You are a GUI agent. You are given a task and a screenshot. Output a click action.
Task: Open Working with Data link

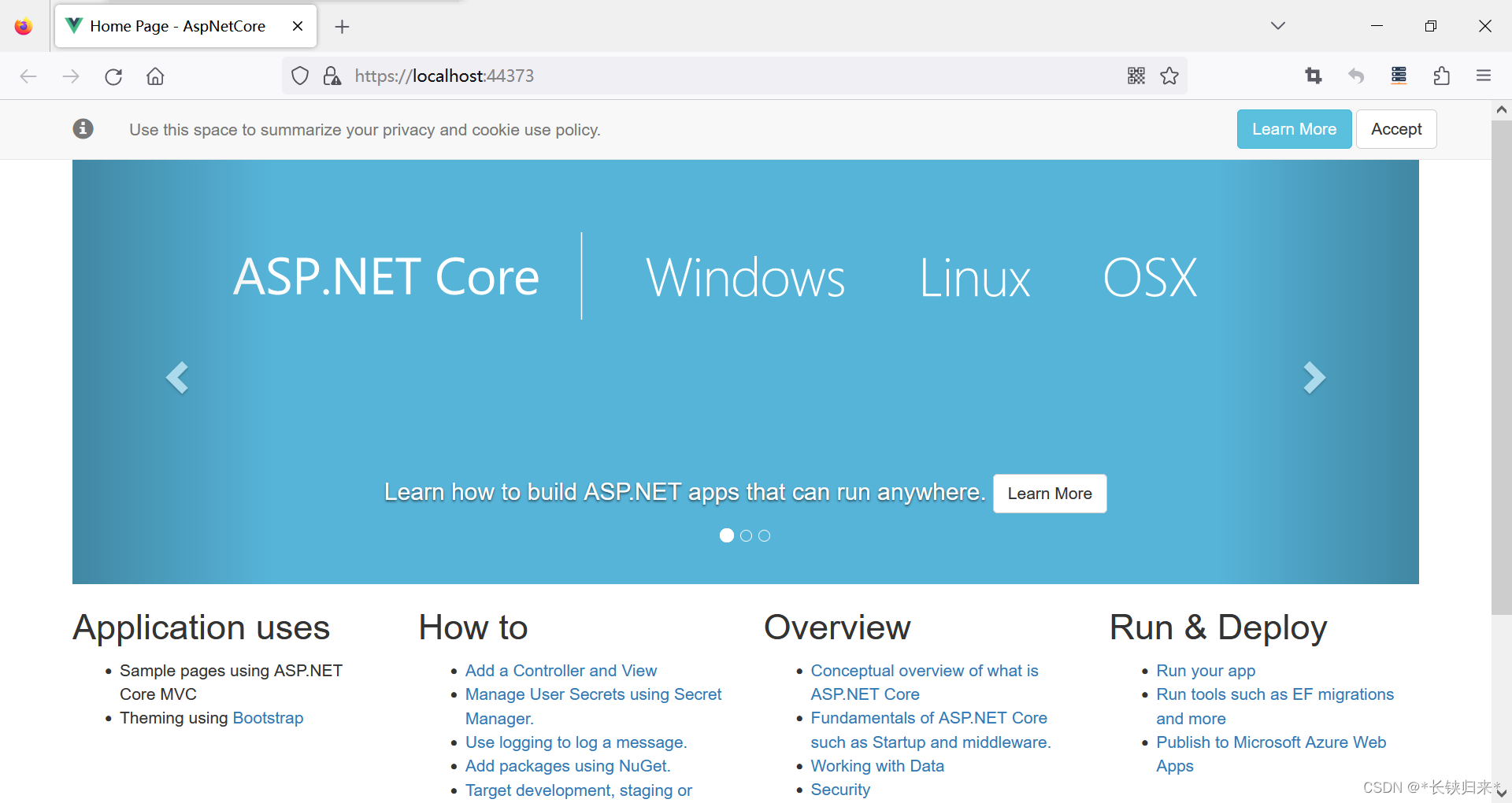pos(877,766)
